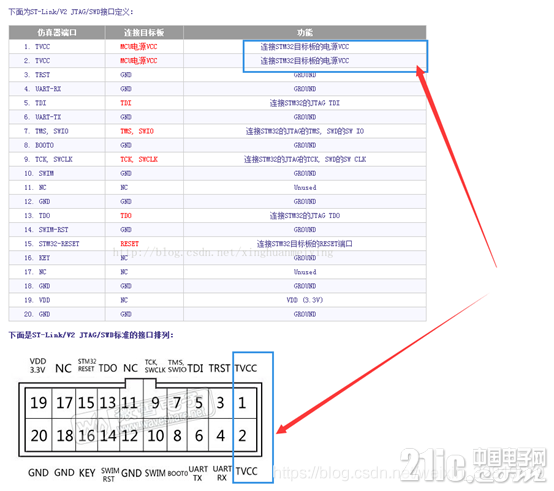Click pin 4 in the connector diagram
554x491 pixels.
[220, 436]
